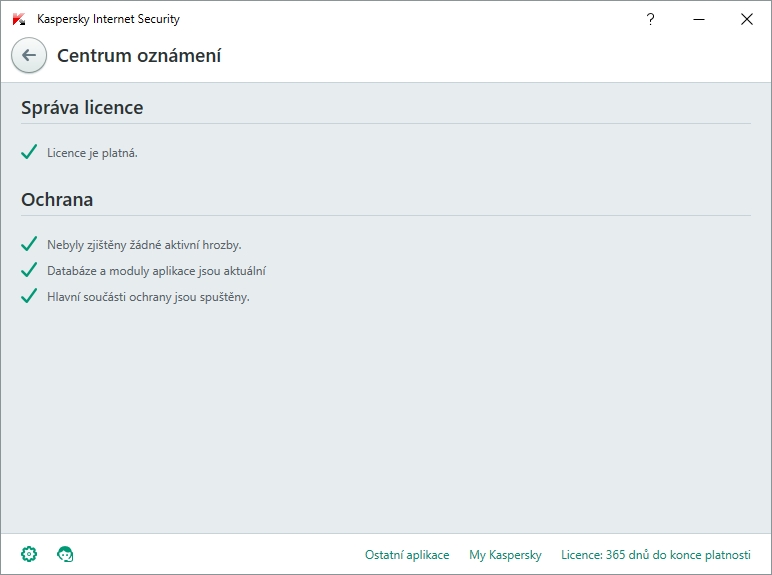
Task: Open help with the question mark
Action: [x=651, y=19]
